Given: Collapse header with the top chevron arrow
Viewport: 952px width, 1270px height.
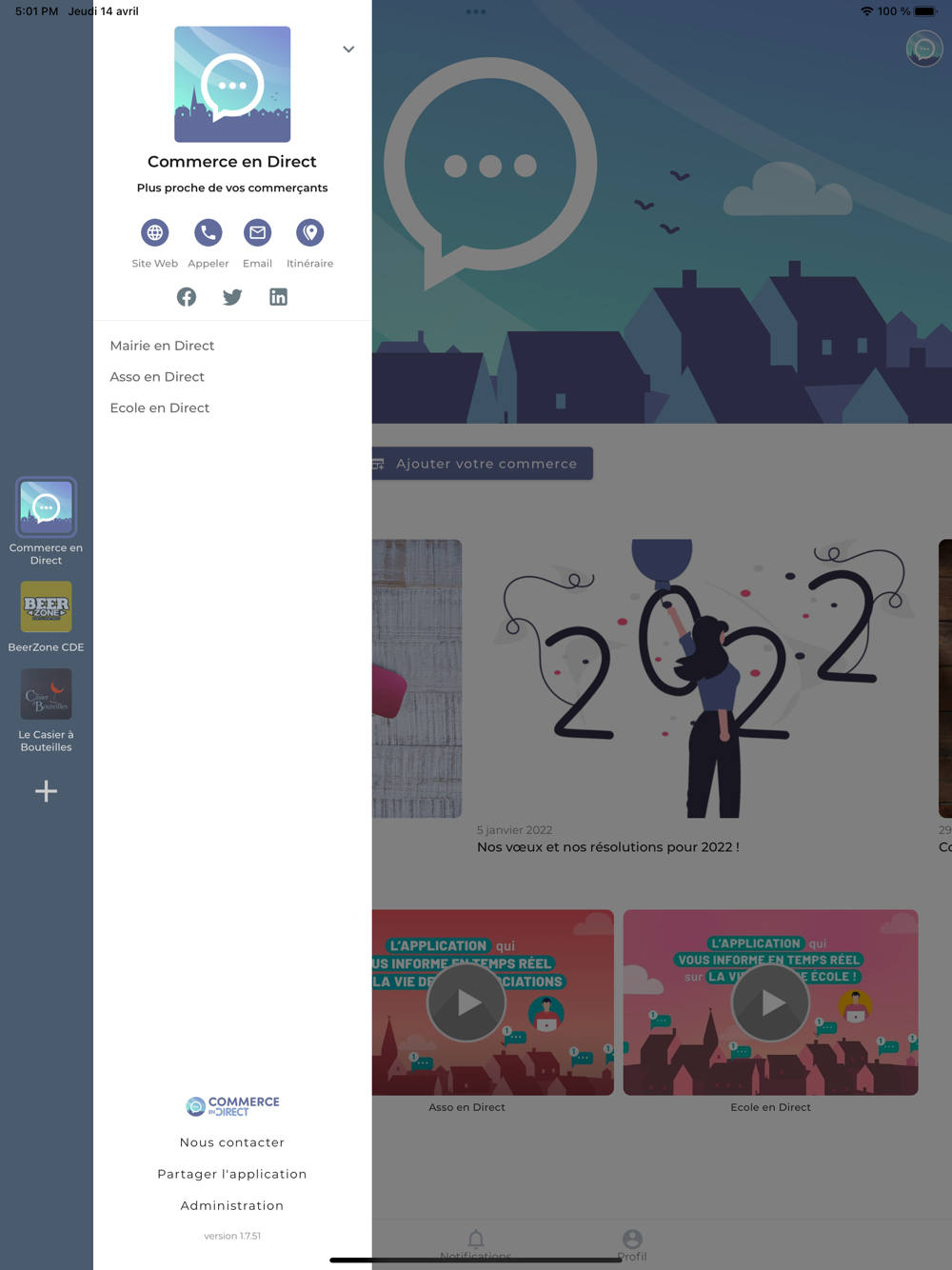Looking at the screenshot, I should click(x=348, y=50).
